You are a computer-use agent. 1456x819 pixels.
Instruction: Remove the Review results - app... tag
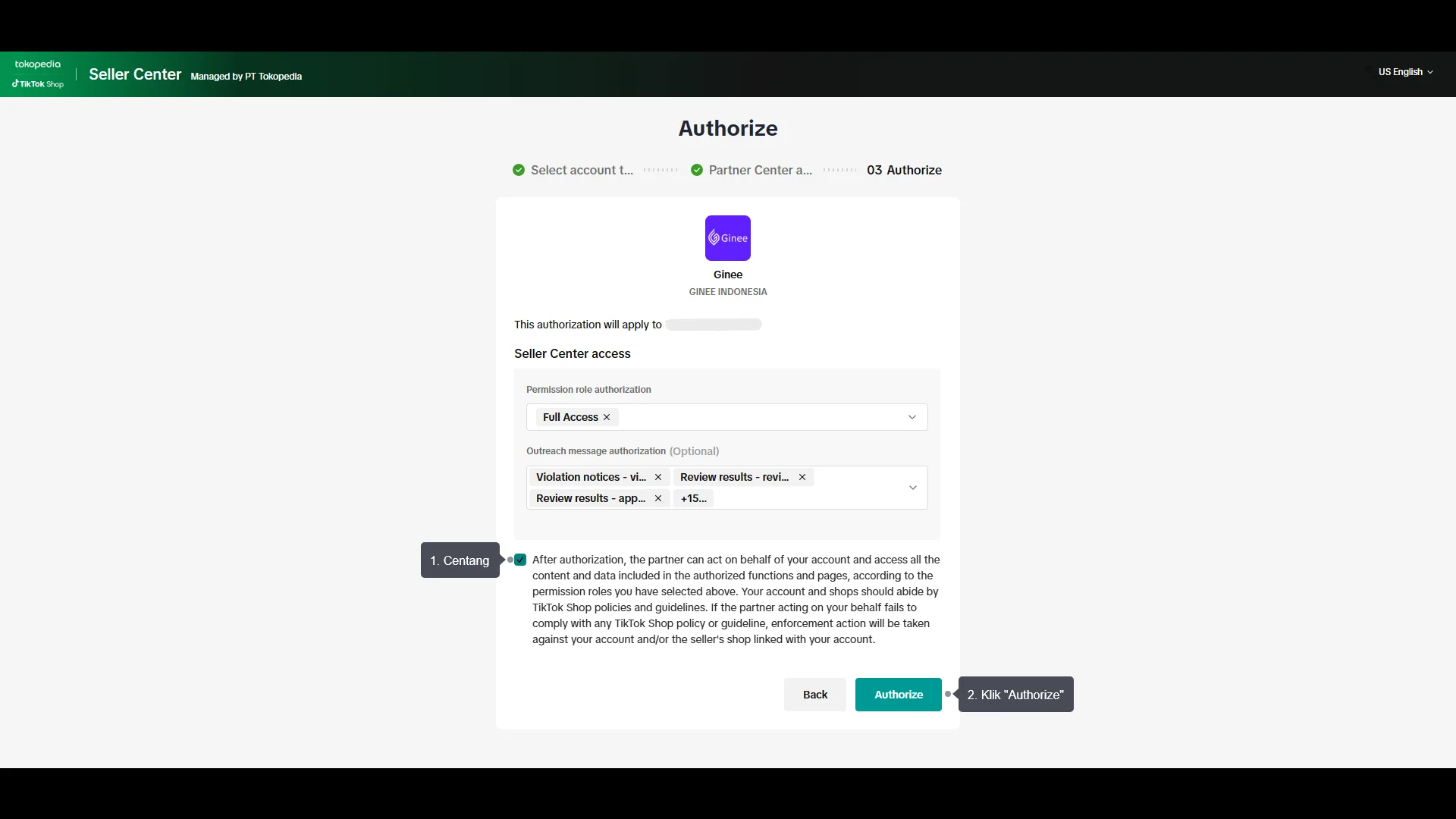tap(658, 498)
